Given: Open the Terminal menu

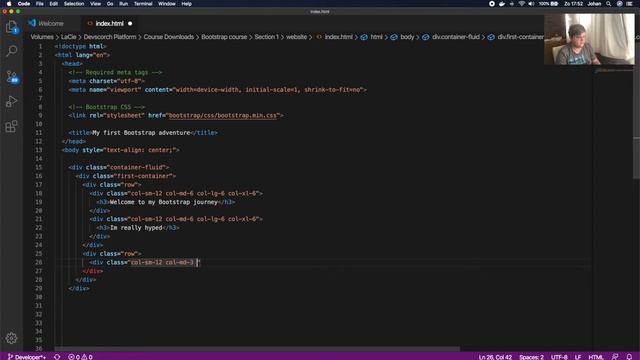Looking at the screenshot, I should point(143,4).
